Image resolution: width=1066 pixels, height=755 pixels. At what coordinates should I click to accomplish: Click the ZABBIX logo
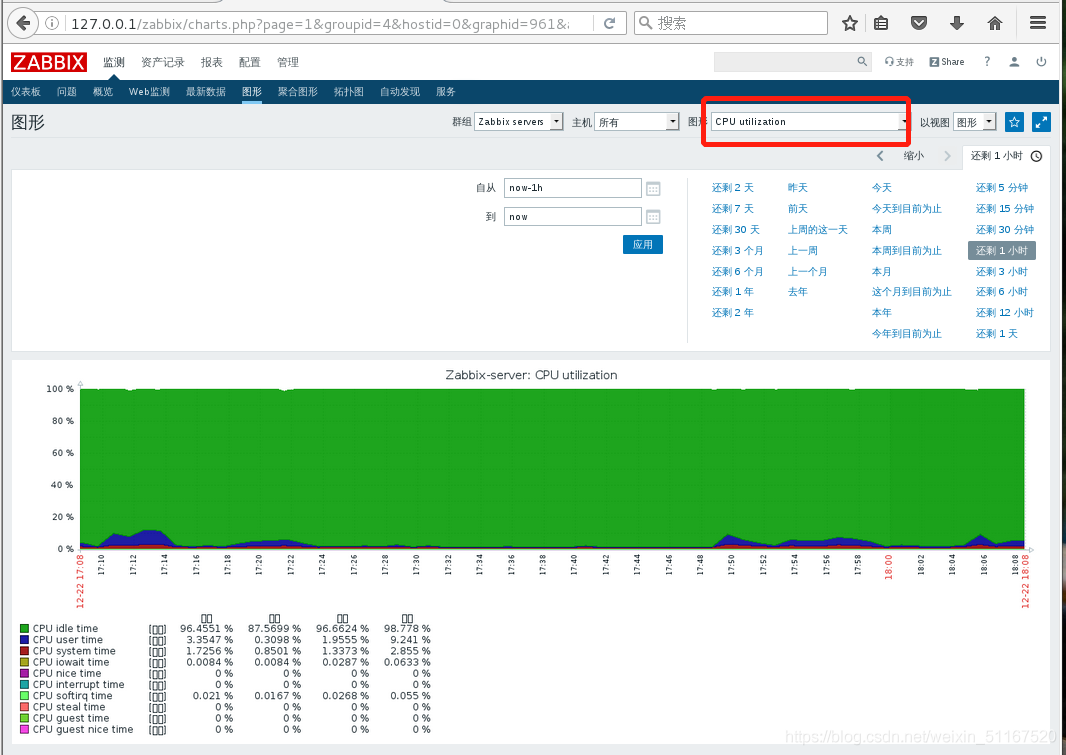[x=48, y=63]
